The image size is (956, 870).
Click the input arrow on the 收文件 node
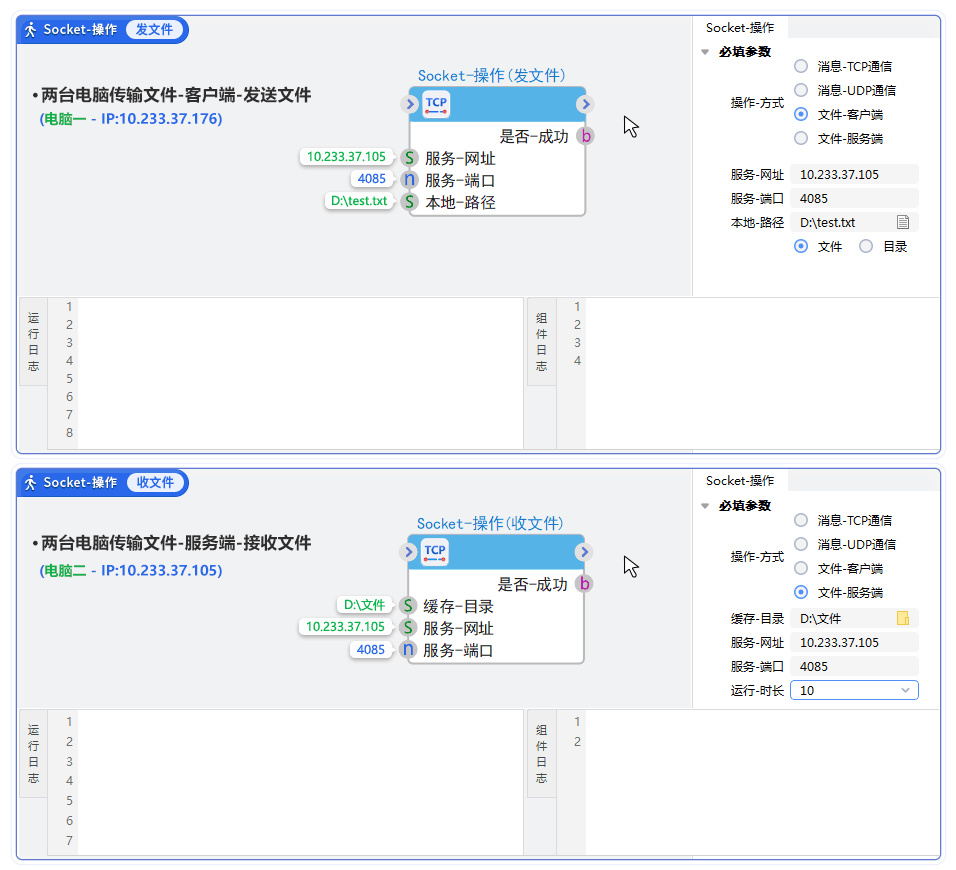coord(408,552)
